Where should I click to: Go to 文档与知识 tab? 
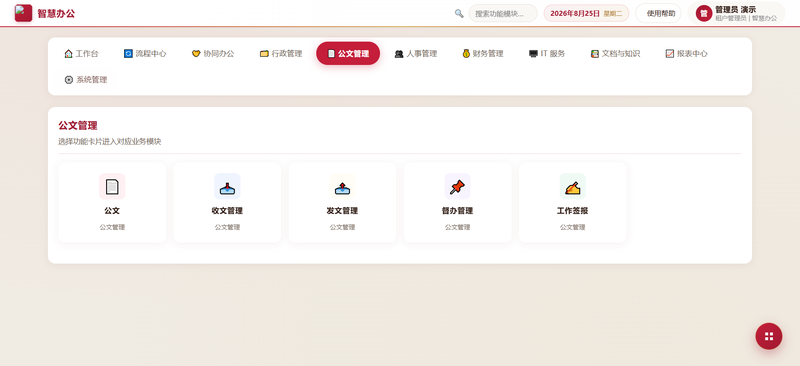coord(615,53)
